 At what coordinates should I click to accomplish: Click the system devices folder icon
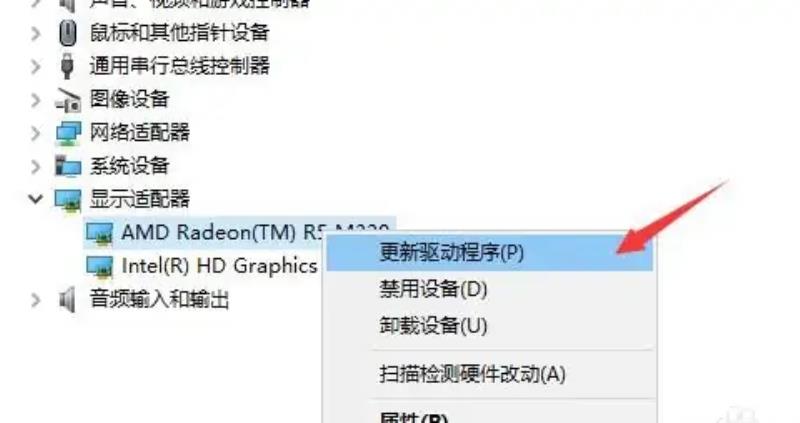68,166
